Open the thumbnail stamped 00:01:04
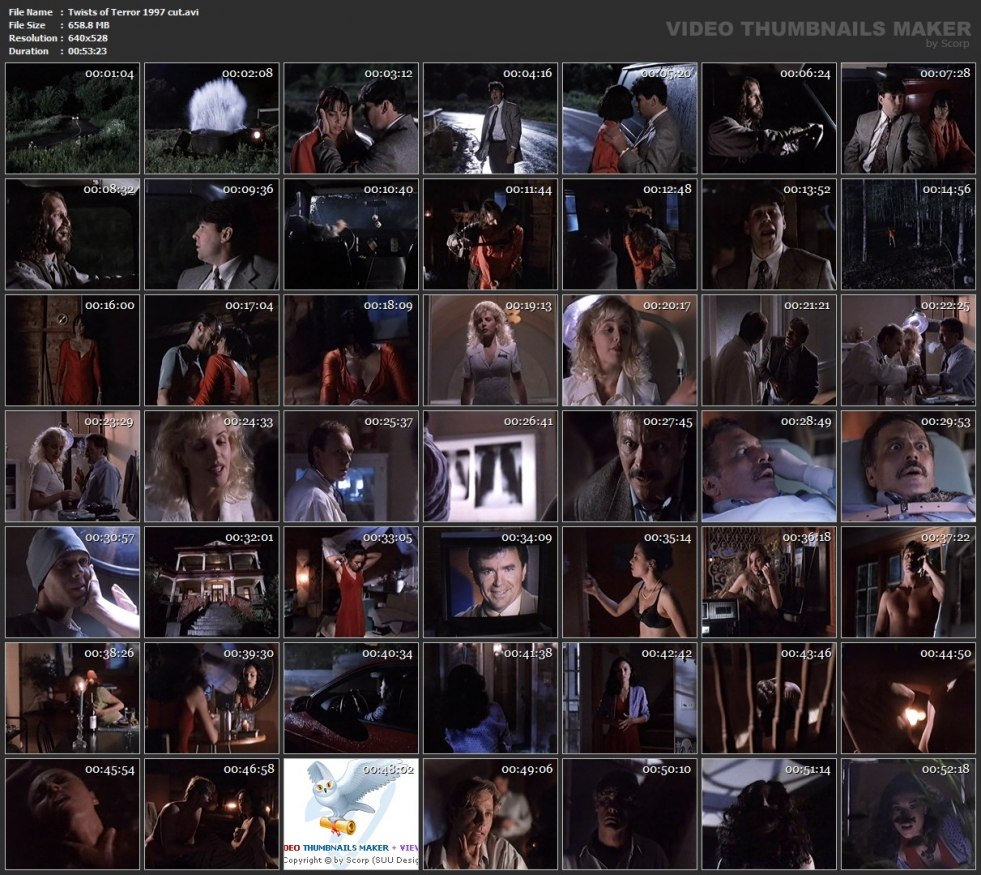This screenshot has width=981, height=875. [x=72, y=118]
